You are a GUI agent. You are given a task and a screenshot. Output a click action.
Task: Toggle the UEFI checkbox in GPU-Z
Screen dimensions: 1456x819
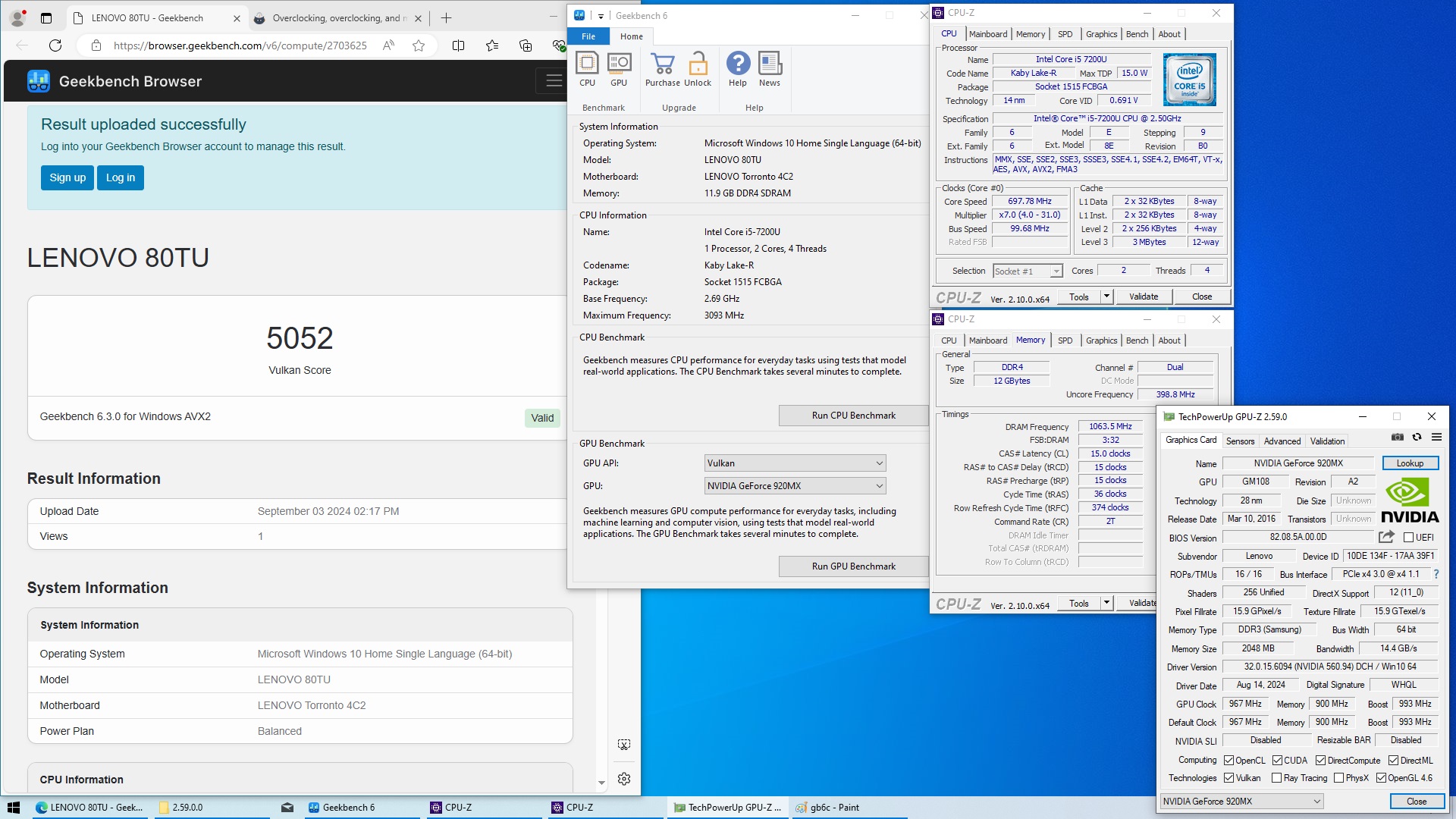pyautogui.click(x=1408, y=538)
